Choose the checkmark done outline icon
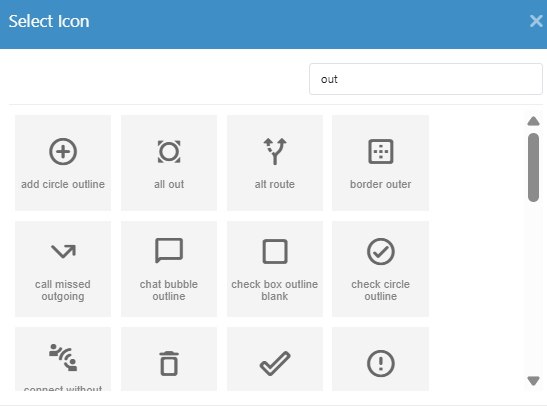The image size is (547, 413). tap(275, 359)
